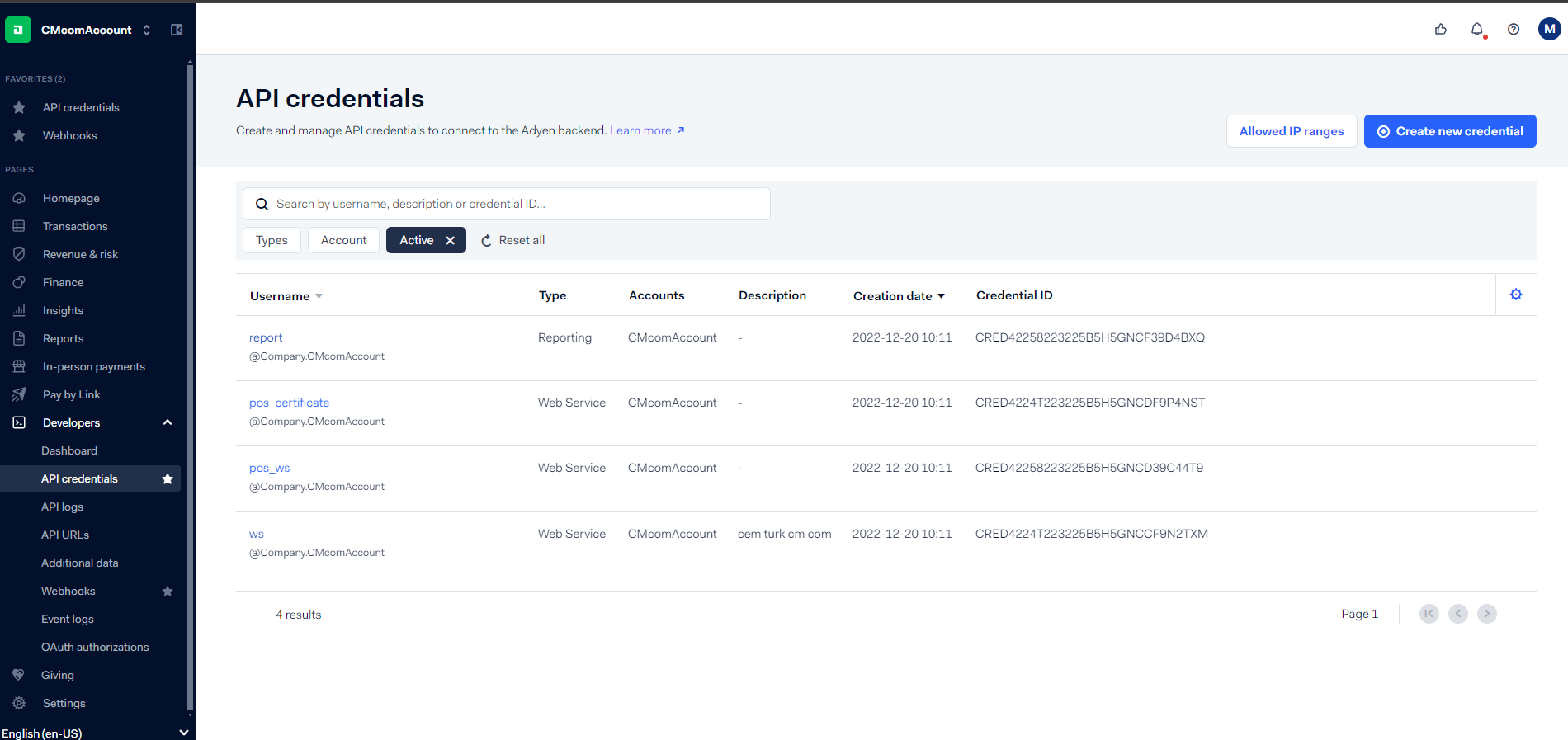Open the Settings sidebar page
Image resolution: width=1568 pixels, height=740 pixels.
pyautogui.click(x=64, y=703)
